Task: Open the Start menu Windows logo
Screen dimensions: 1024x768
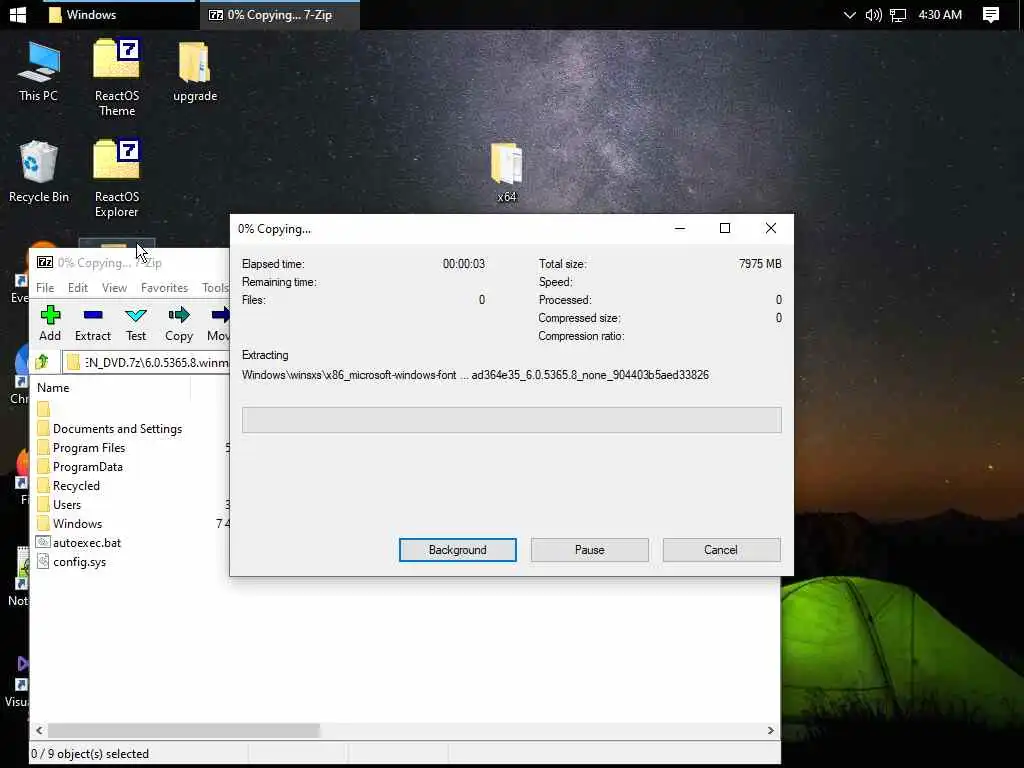Action: pos(18,14)
